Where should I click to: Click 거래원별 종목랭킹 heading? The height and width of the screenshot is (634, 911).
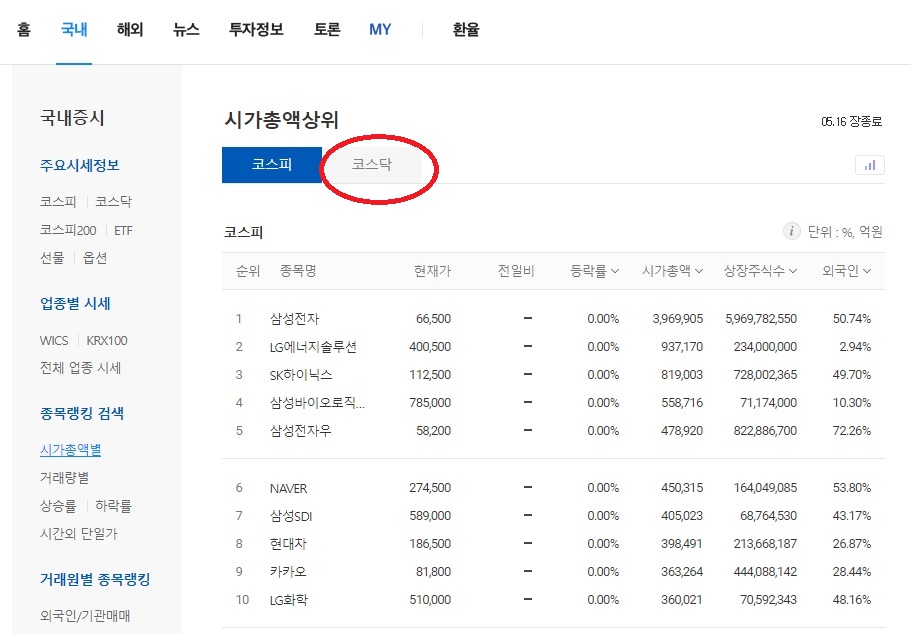point(95,579)
